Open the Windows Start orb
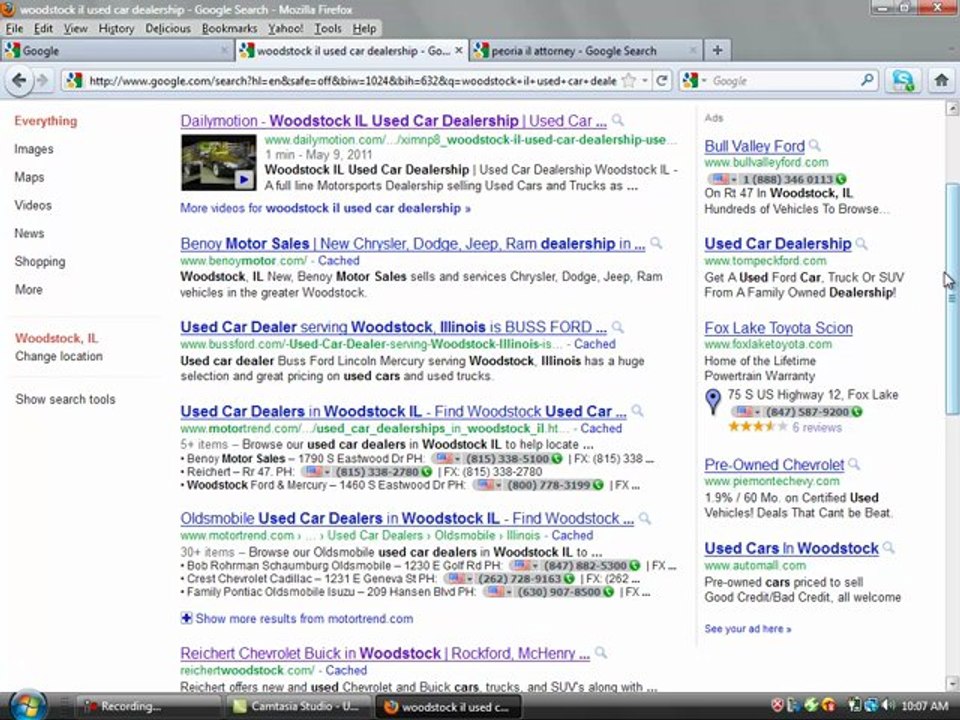Screen dimensions: 960x720 pos(27,706)
